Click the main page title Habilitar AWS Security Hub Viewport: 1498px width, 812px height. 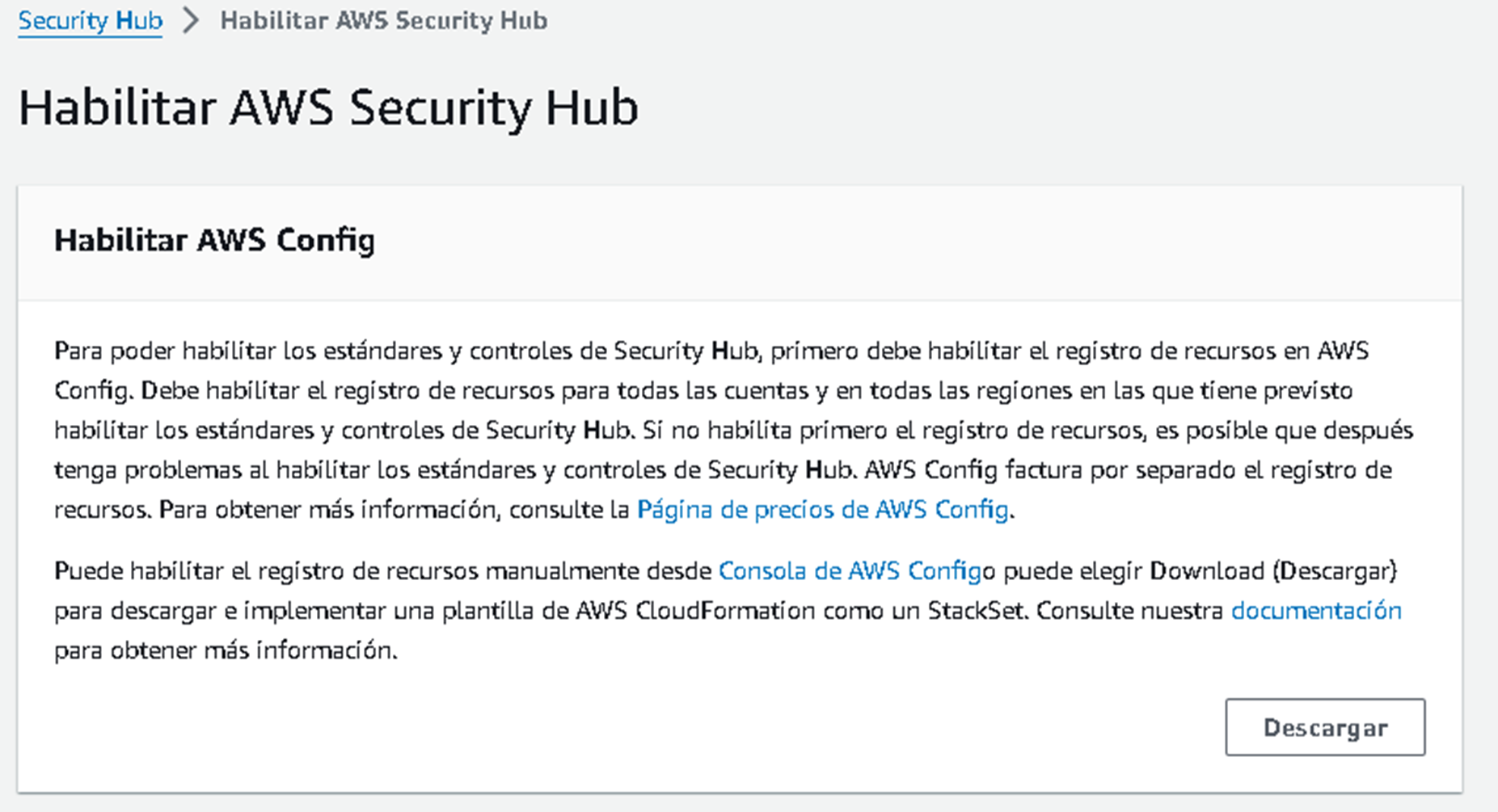[328, 107]
